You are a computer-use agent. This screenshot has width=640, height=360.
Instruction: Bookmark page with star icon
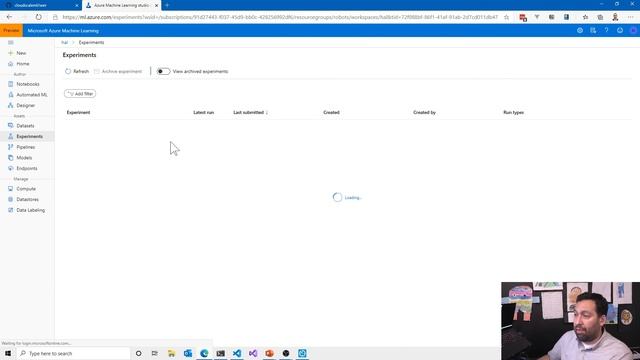coord(506,17)
